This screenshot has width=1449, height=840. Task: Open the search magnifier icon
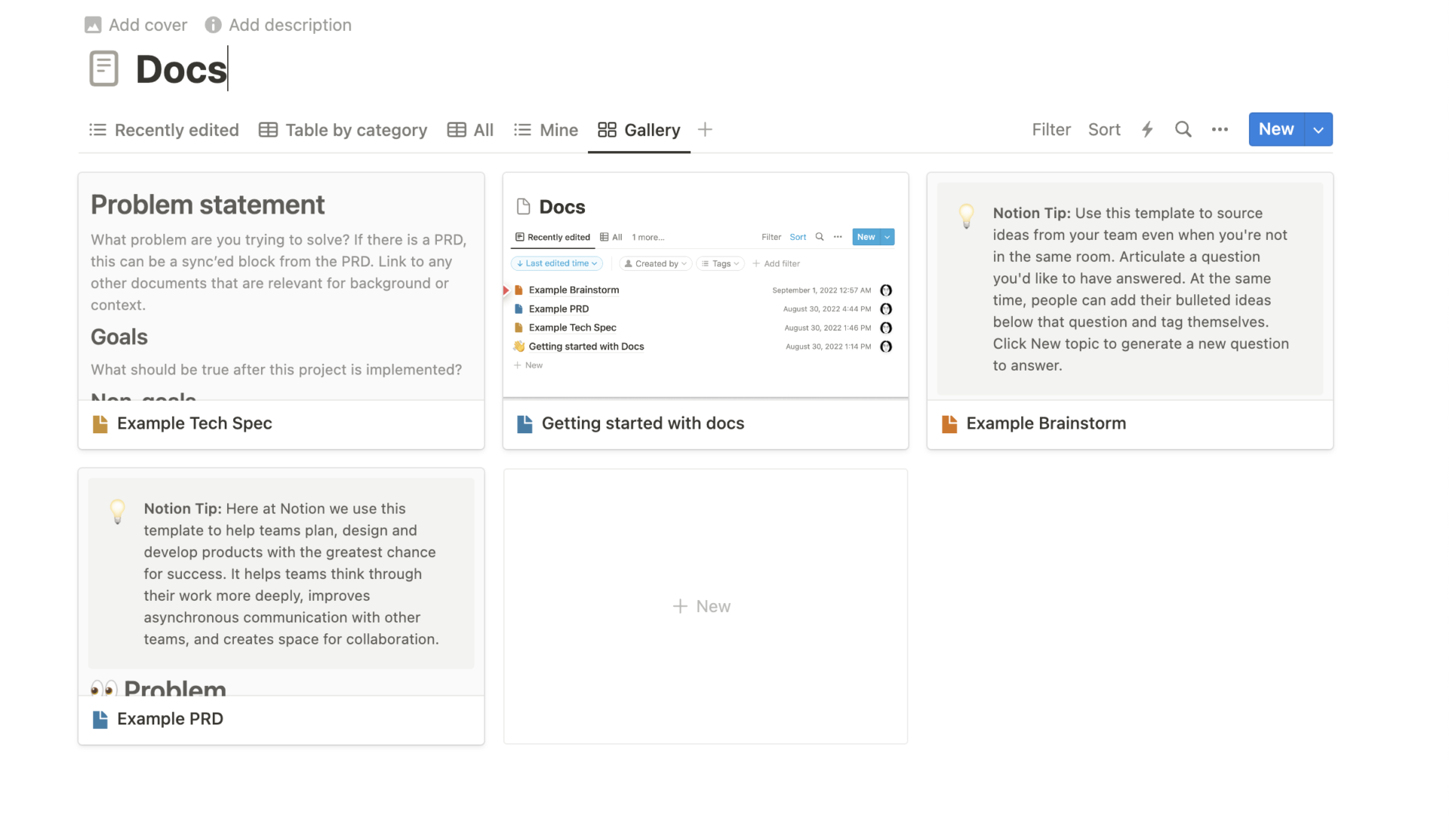click(x=1183, y=130)
